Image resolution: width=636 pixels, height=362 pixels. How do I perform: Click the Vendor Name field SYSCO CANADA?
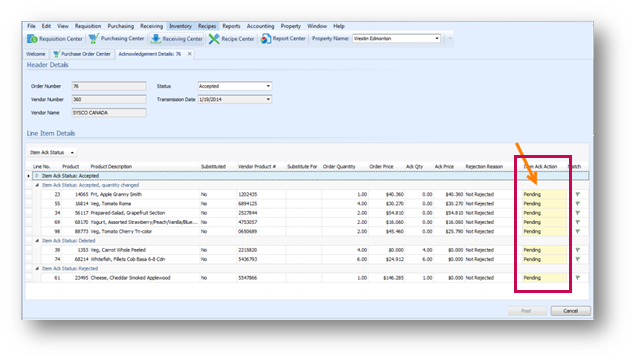click(109, 113)
